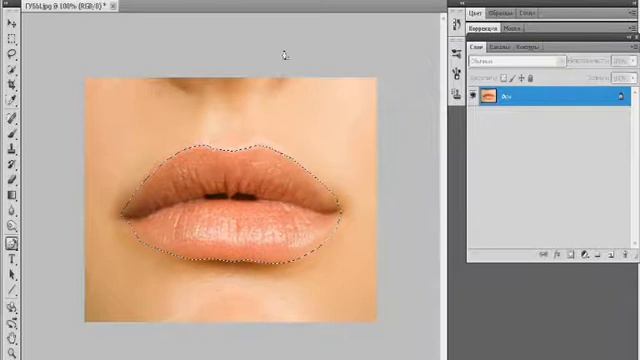Click the delete layer trash icon
Screen dimensions: 640x360
(x=624, y=255)
